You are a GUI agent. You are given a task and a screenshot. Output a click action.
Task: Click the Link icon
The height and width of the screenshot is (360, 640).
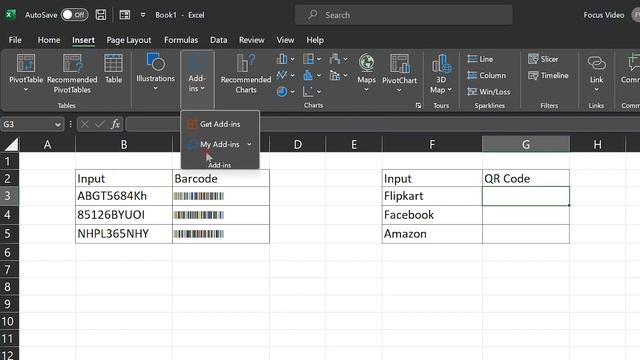tap(596, 64)
